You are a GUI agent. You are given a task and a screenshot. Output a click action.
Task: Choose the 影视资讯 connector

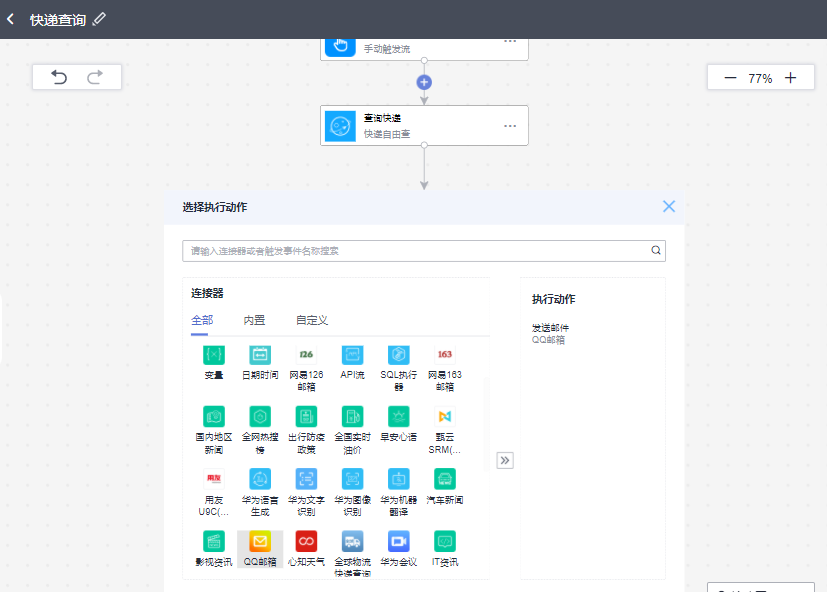pos(214,549)
